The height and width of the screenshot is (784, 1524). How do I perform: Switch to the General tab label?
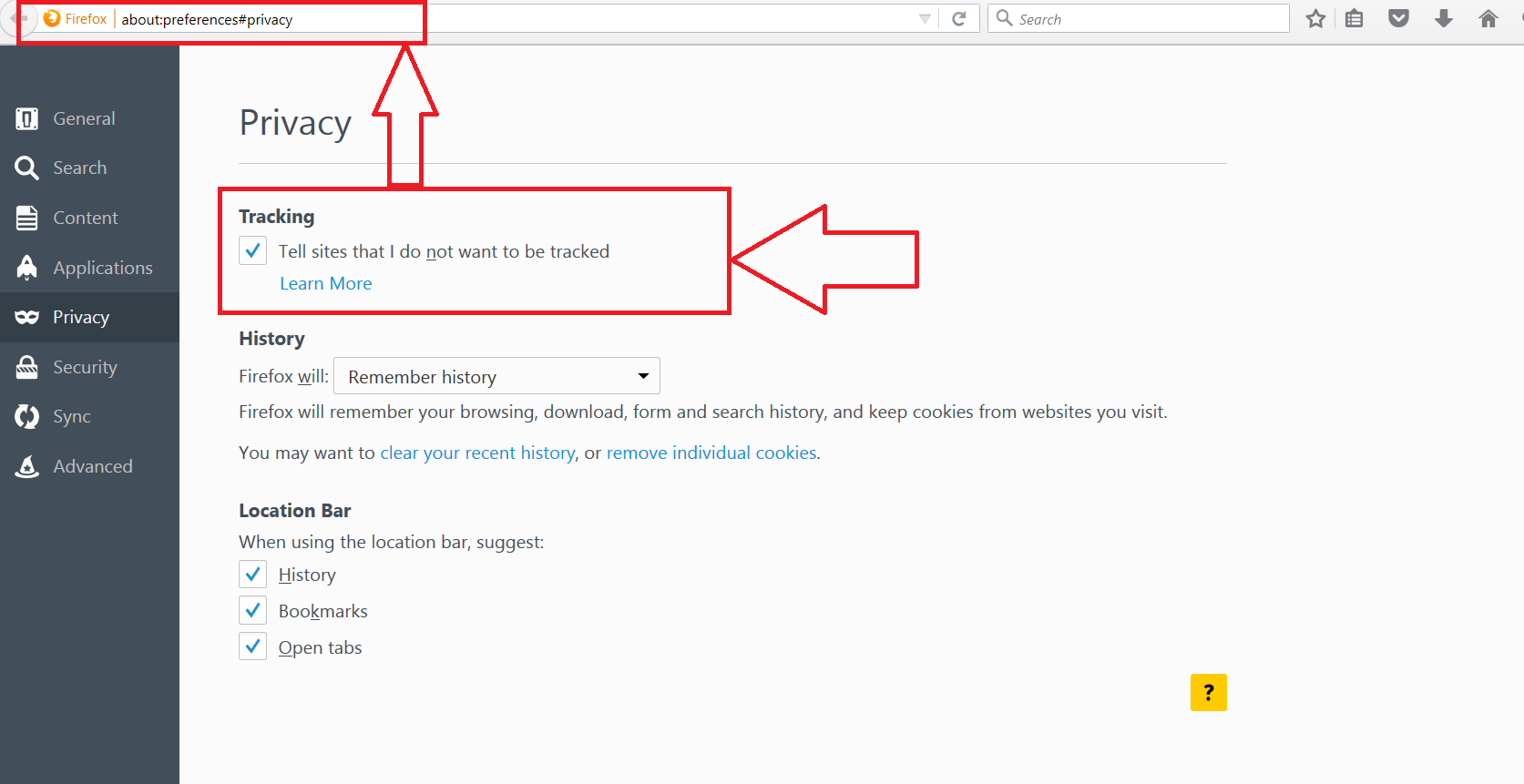click(x=84, y=118)
